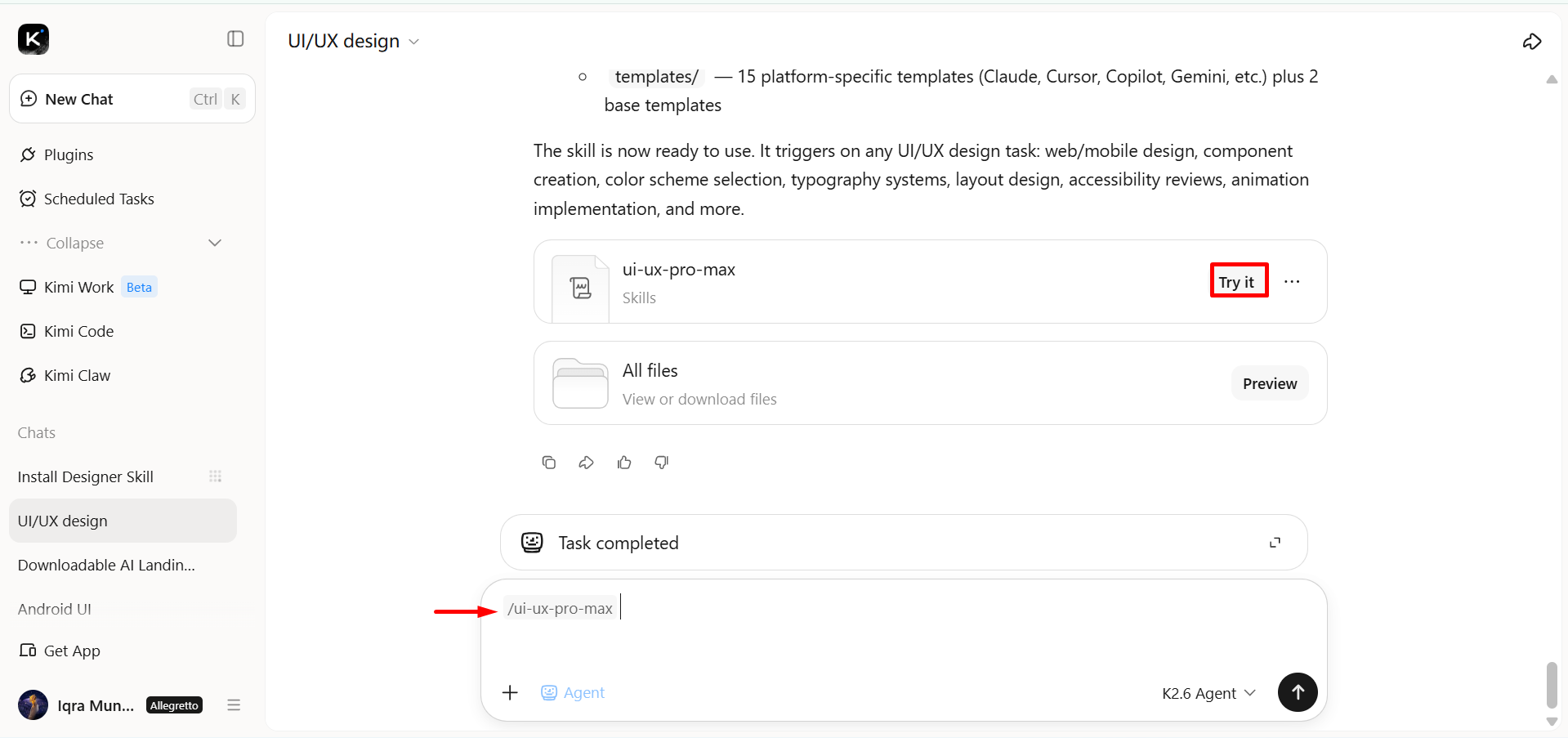This screenshot has width=1568, height=738.
Task: Click the ui-ux-pro-max skill file icon
Action: pos(580,288)
